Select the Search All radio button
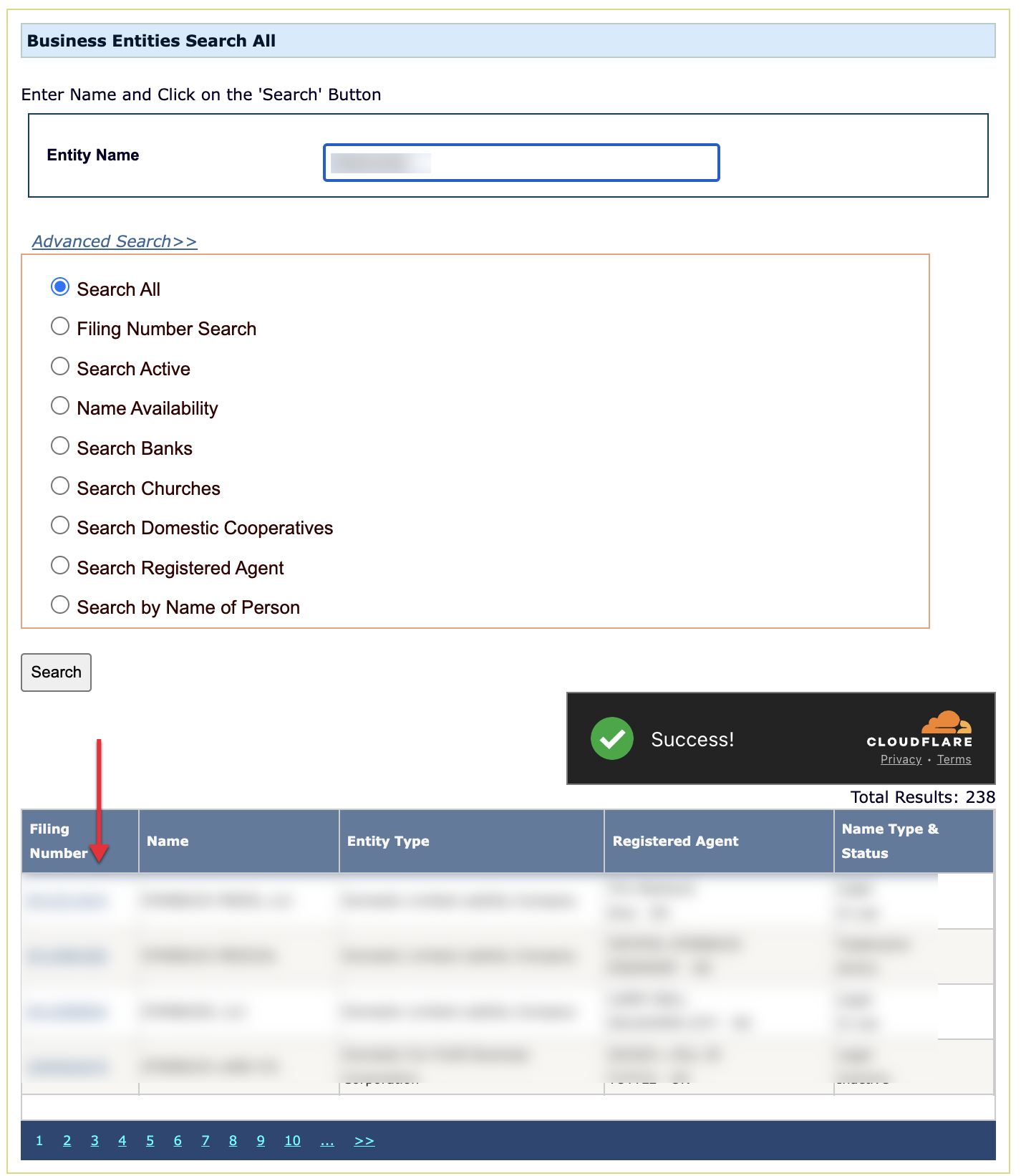1021x1176 pixels. pos(60,287)
